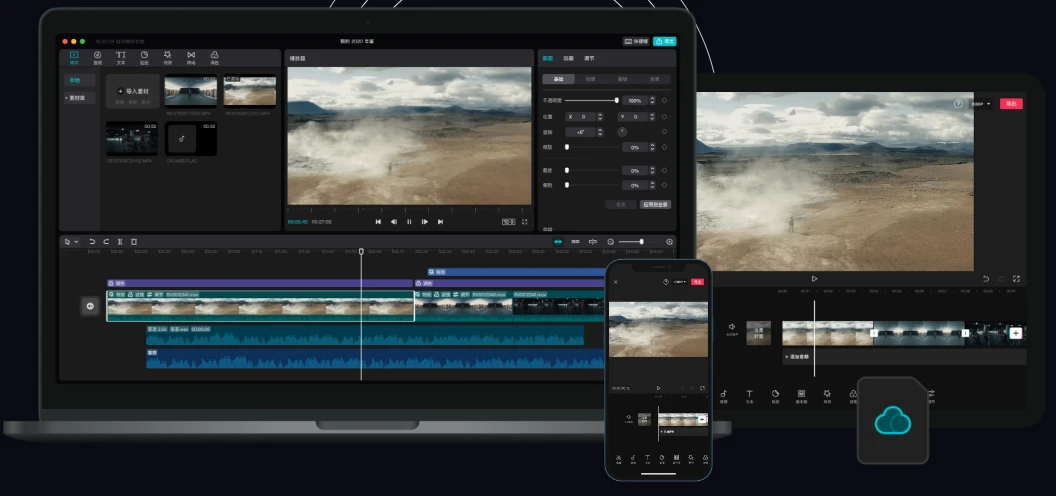Select the desert landscape clip thumbnail in media bin
The width and height of the screenshot is (1056, 496).
250,91
